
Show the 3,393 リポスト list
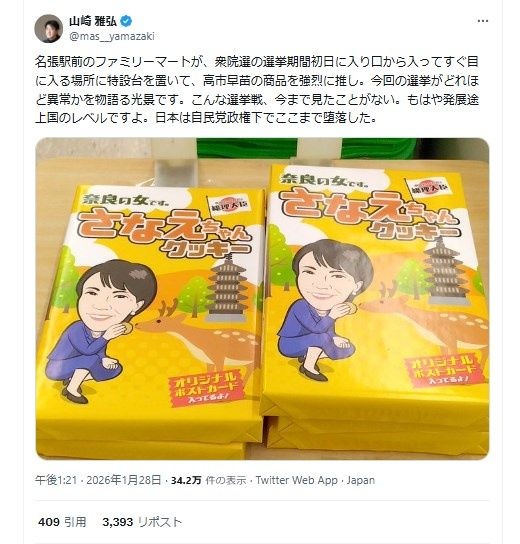tap(142, 522)
